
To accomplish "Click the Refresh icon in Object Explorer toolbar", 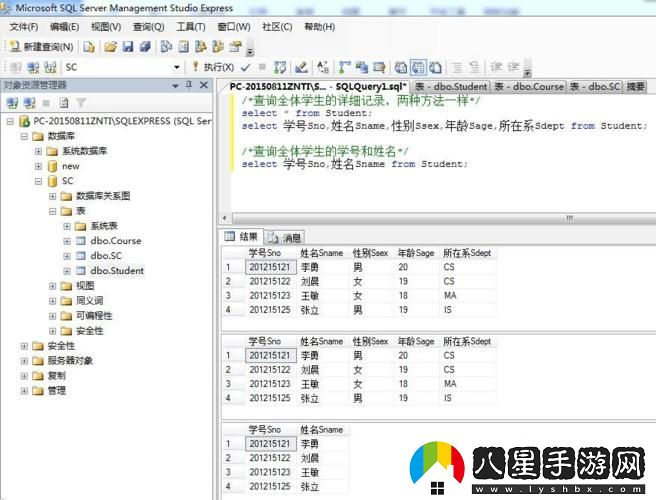I will click(64, 103).
